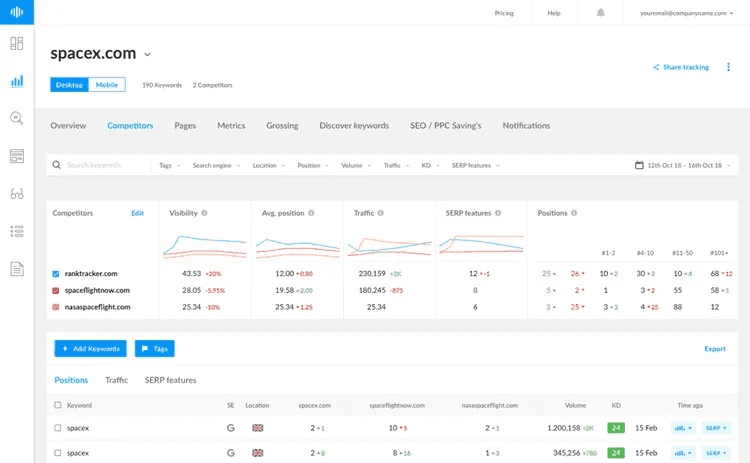
Task: Open the Traffic sub-tab below Add Keywords
Action: pos(116,380)
